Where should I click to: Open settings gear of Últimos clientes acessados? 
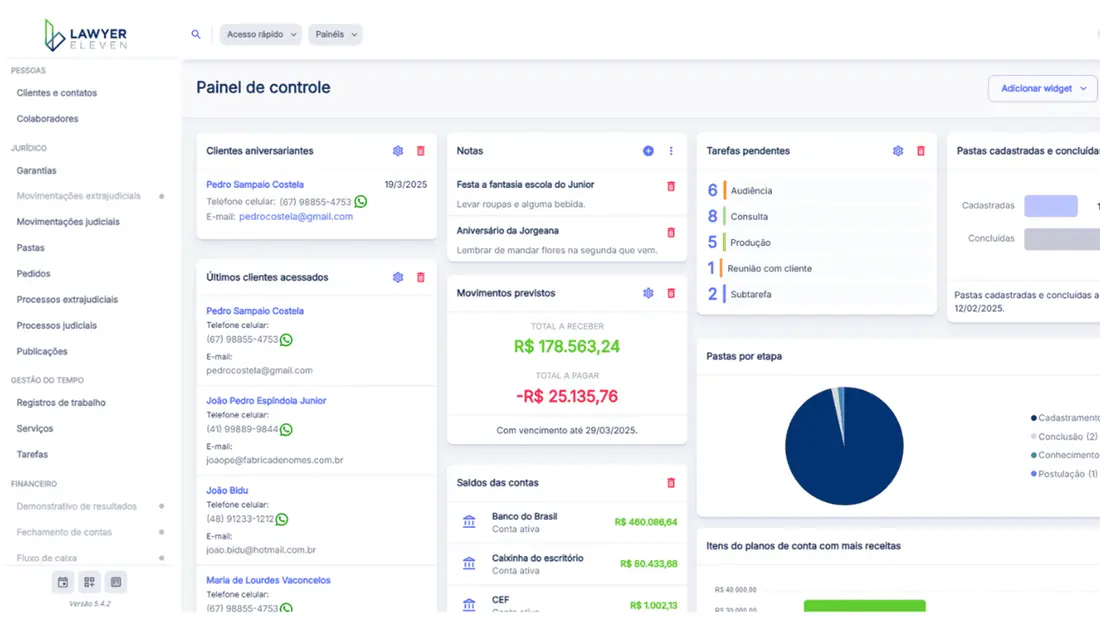point(398,277)
